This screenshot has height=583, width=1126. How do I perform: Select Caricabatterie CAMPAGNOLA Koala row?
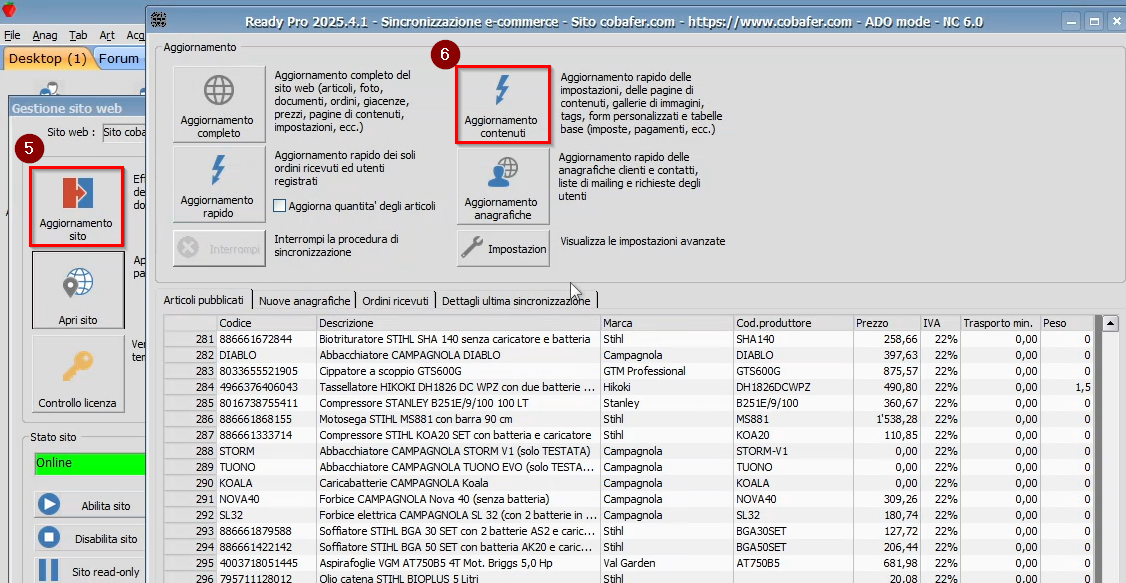click(458, 482)
